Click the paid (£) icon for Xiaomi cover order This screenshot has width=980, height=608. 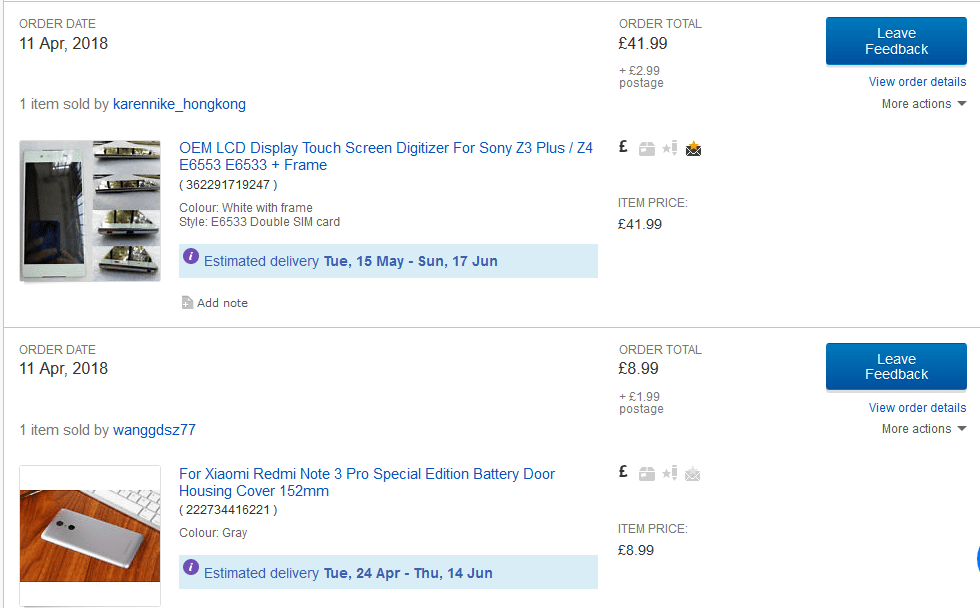pos(623,472)
